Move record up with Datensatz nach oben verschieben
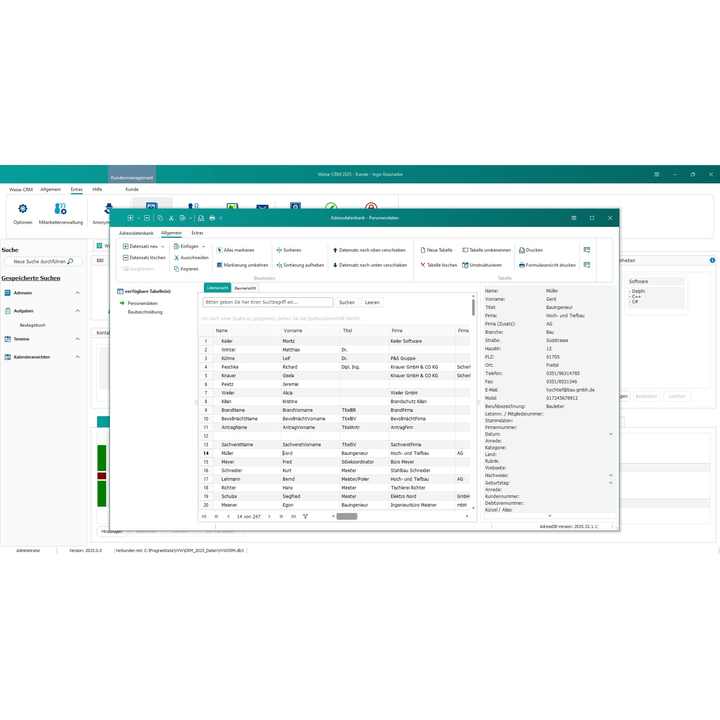720x720 pixels. (x=369, y=250)
